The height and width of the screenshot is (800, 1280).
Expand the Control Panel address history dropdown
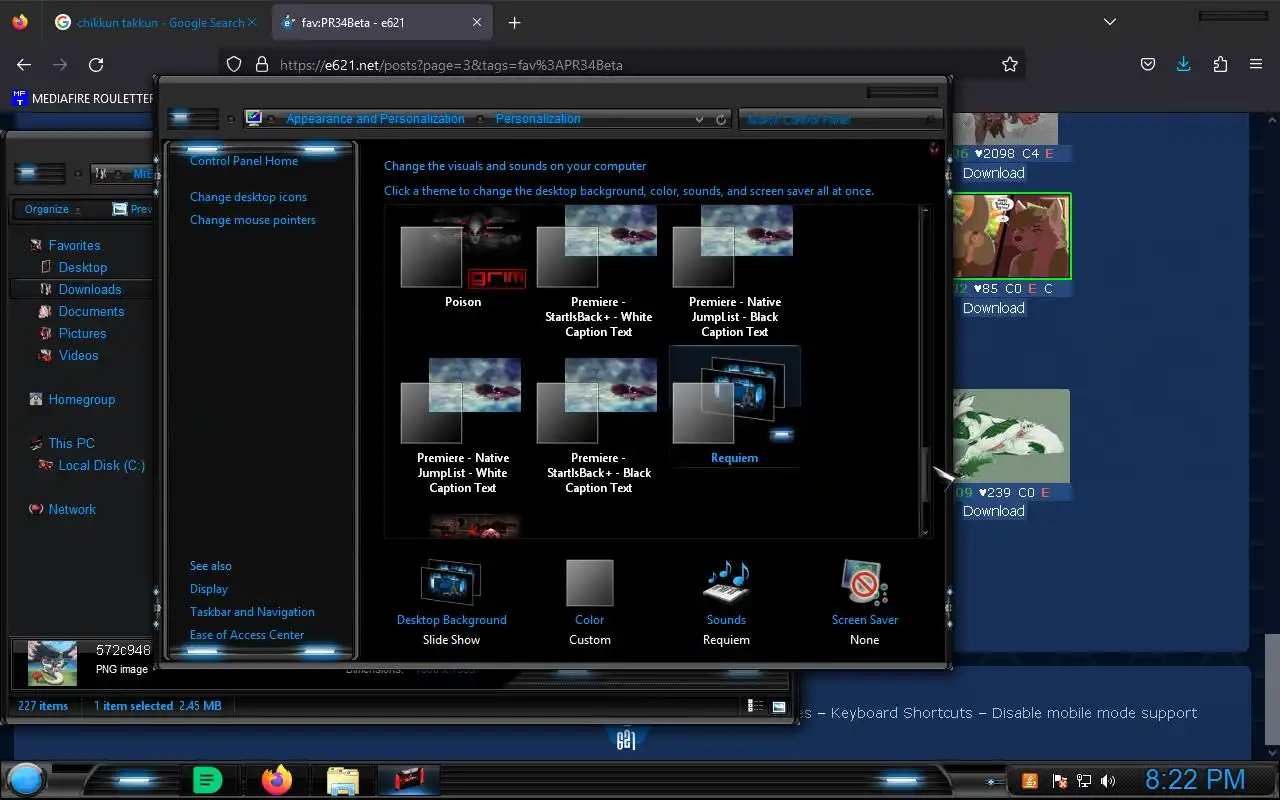click(699, 119)
